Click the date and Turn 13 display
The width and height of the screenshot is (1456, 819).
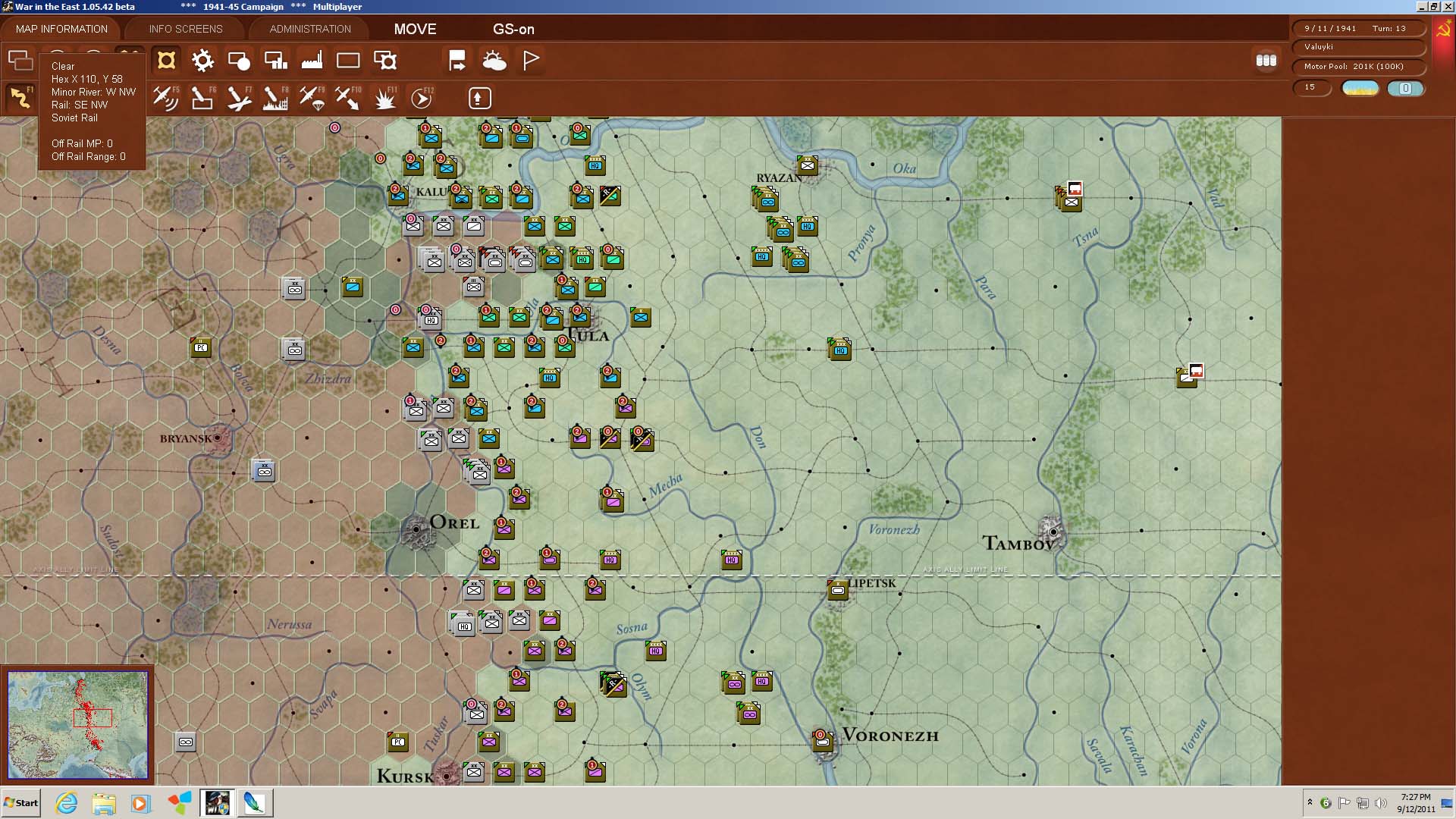coord(1357,29)
